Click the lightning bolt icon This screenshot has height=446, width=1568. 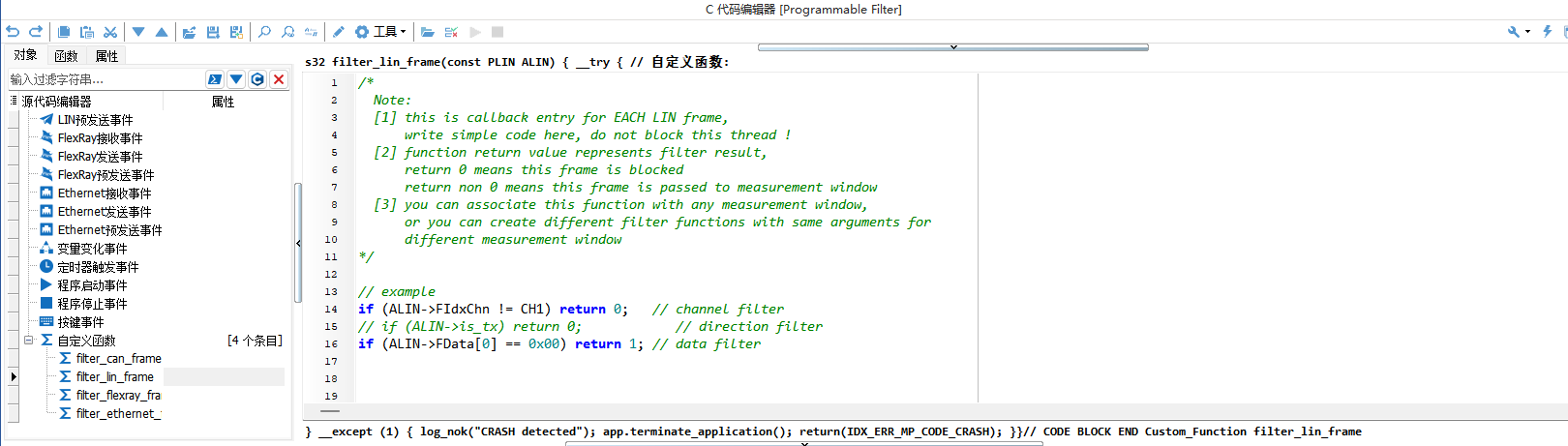(1548, 32)
